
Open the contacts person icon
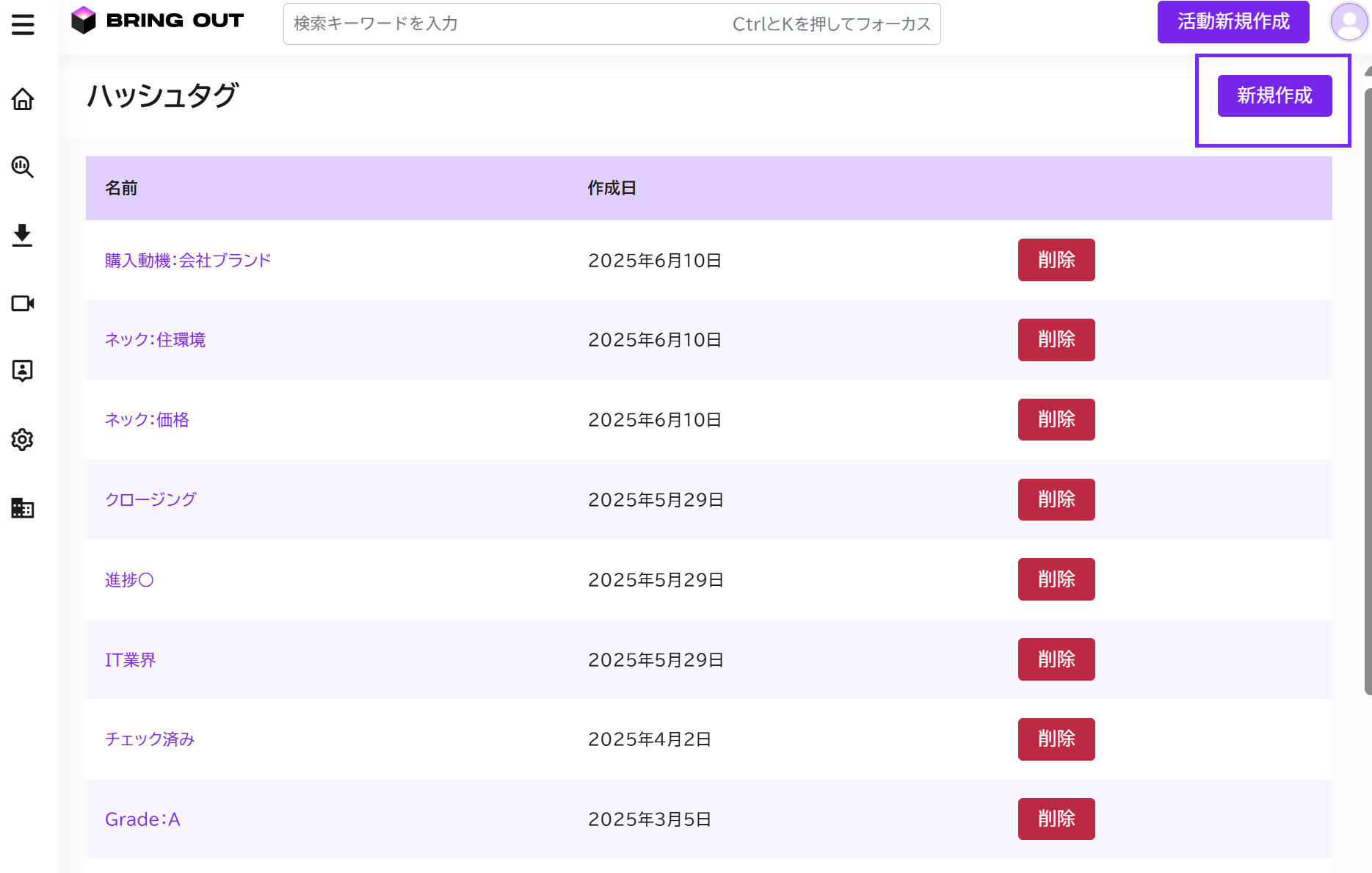coord(23,371)
